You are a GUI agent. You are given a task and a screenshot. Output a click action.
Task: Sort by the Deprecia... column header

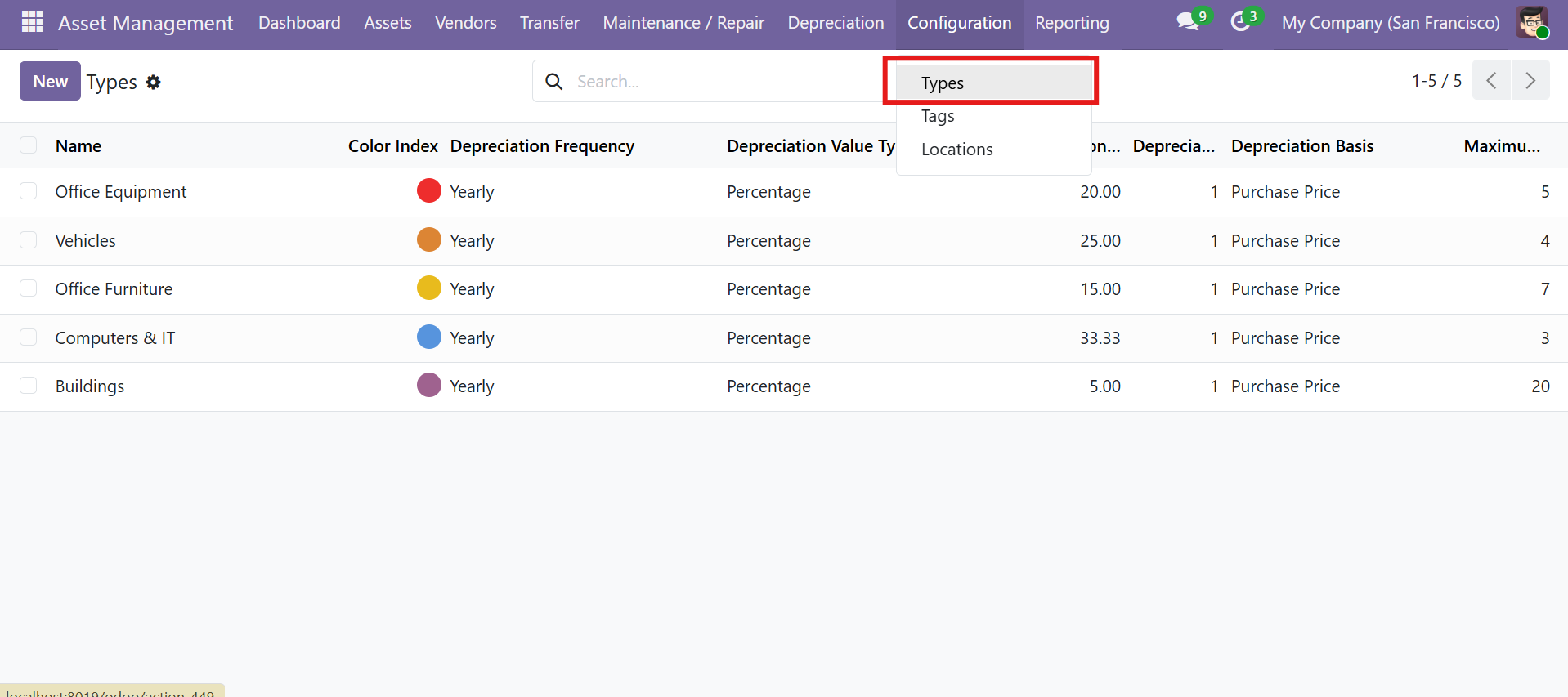[1174, 145]
